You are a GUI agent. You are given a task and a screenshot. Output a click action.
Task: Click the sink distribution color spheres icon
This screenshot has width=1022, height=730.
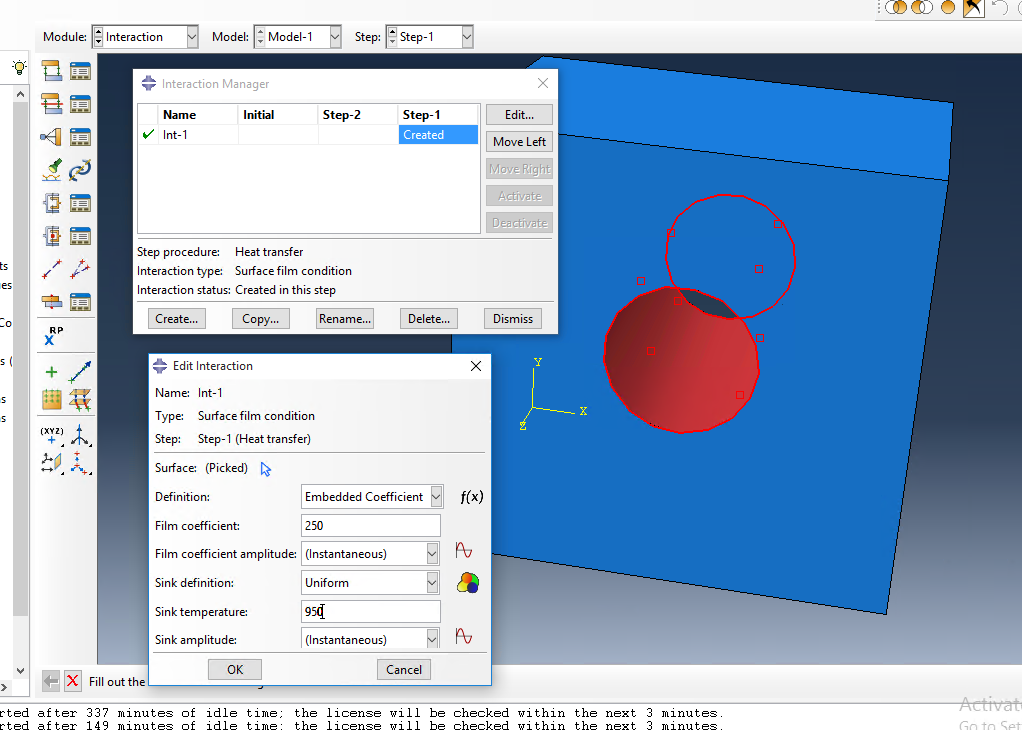pyautogui.click(x=468, y=582)
